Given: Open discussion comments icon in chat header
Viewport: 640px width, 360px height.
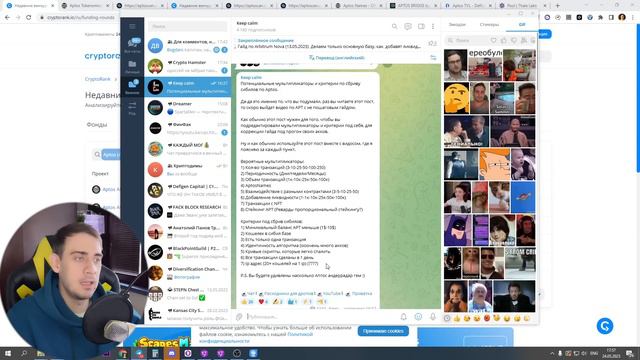Looking at the screenshot, I should tap(408, 26).
